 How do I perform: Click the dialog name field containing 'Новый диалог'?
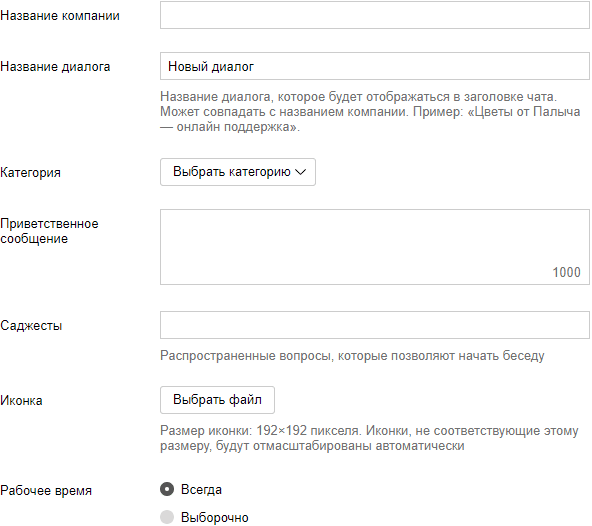click(x=375, y=66)
